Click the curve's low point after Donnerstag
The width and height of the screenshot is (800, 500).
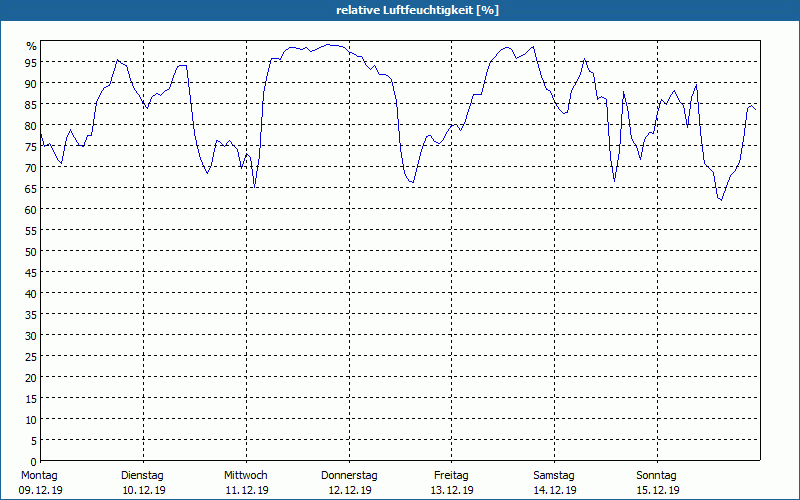(411, 182)
